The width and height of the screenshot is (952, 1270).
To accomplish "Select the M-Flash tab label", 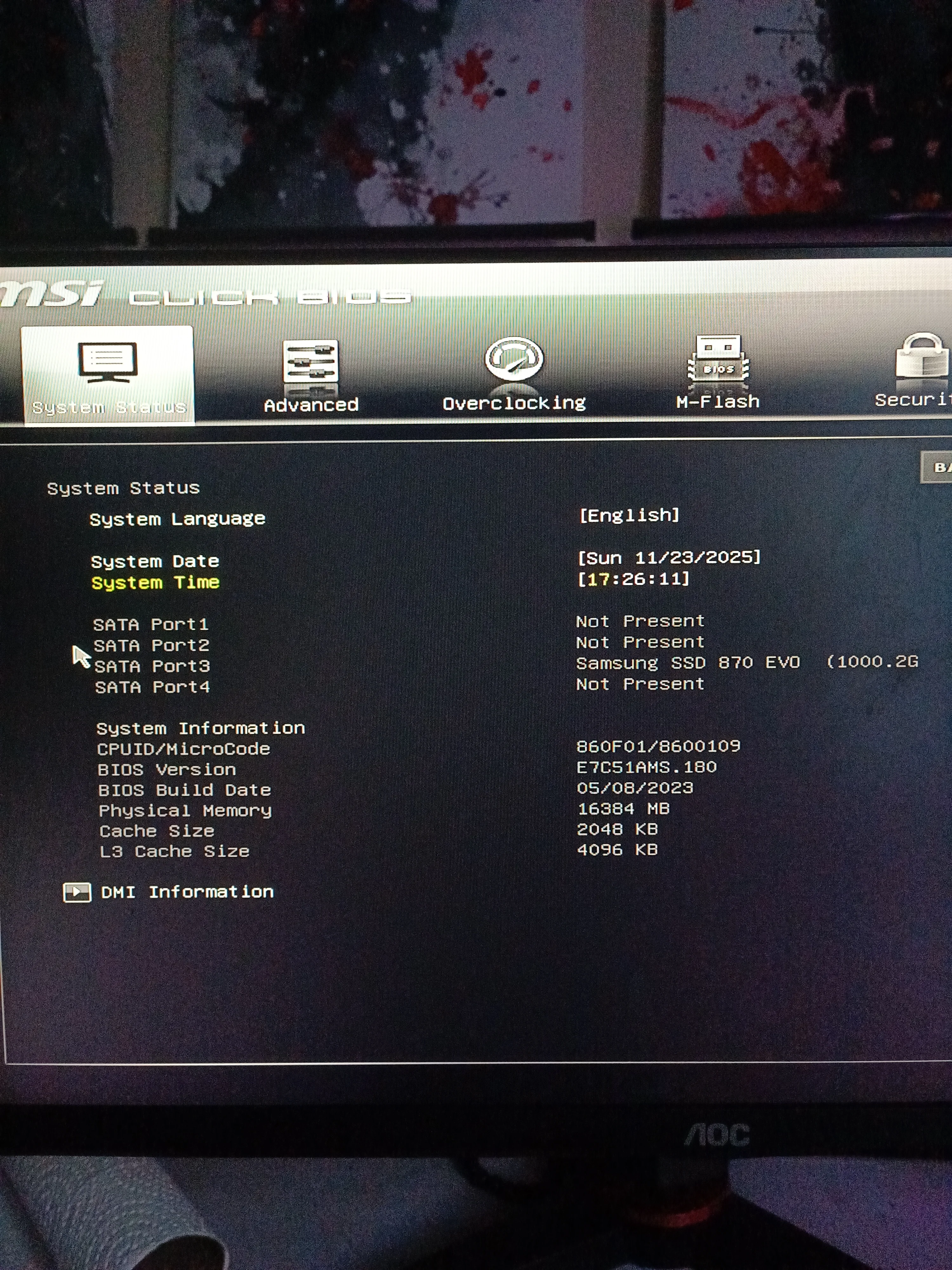I will pos(717,402).
